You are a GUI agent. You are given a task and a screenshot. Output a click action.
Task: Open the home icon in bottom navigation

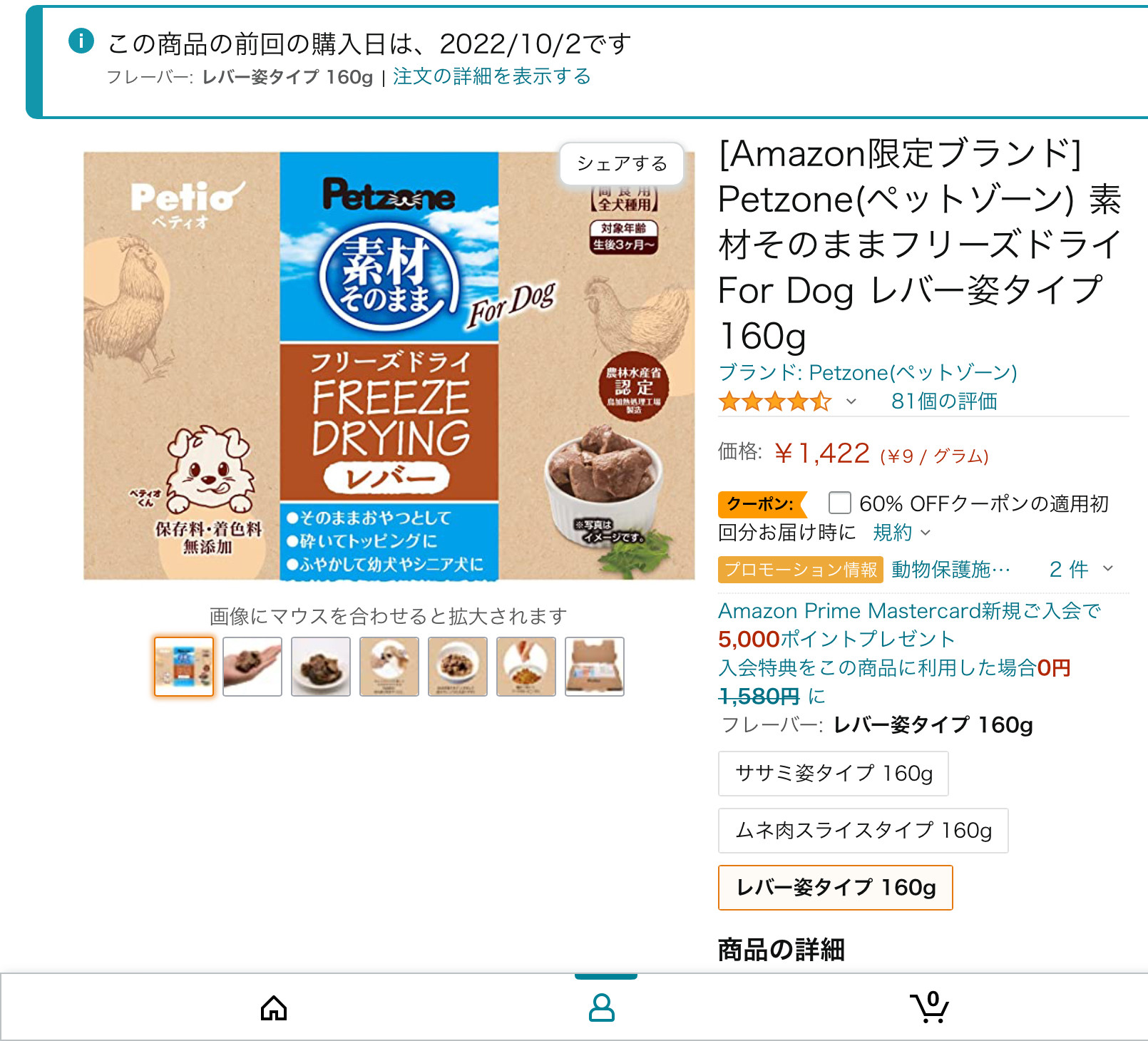274,1008
